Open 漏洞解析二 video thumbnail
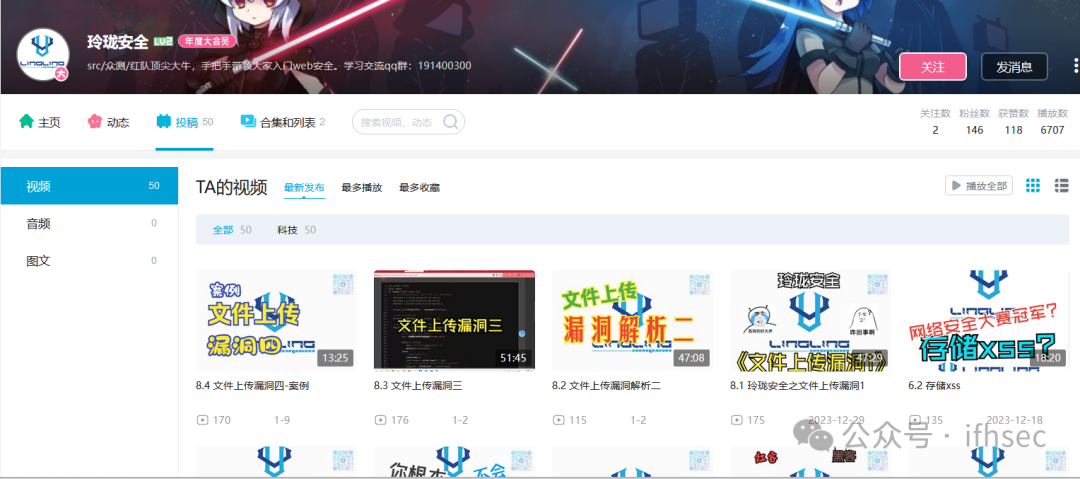Image resolution: width=1080 pixels, height=479 pixels. [632, 320]
